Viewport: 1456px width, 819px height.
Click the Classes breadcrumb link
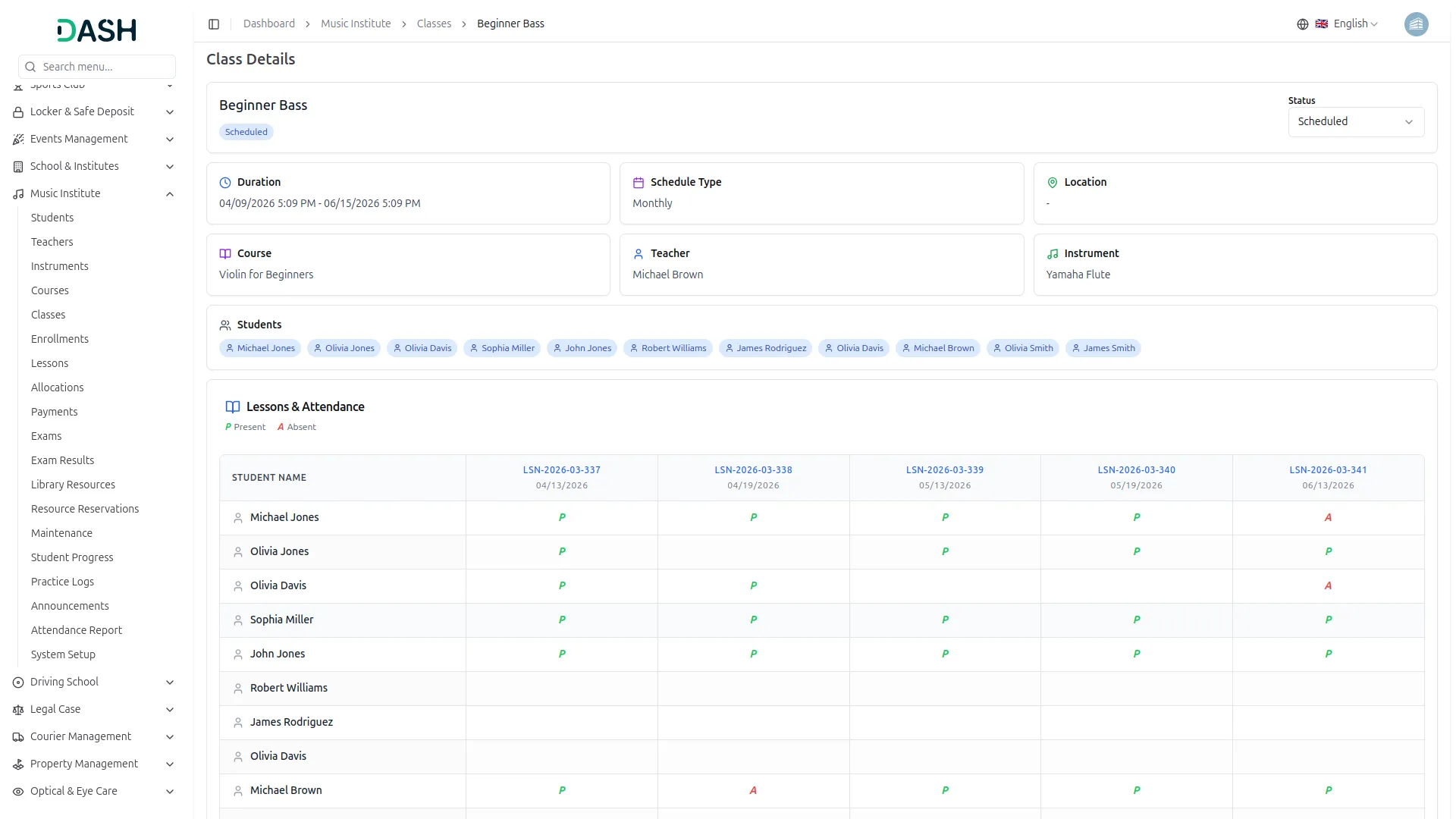tap(434, 24)
